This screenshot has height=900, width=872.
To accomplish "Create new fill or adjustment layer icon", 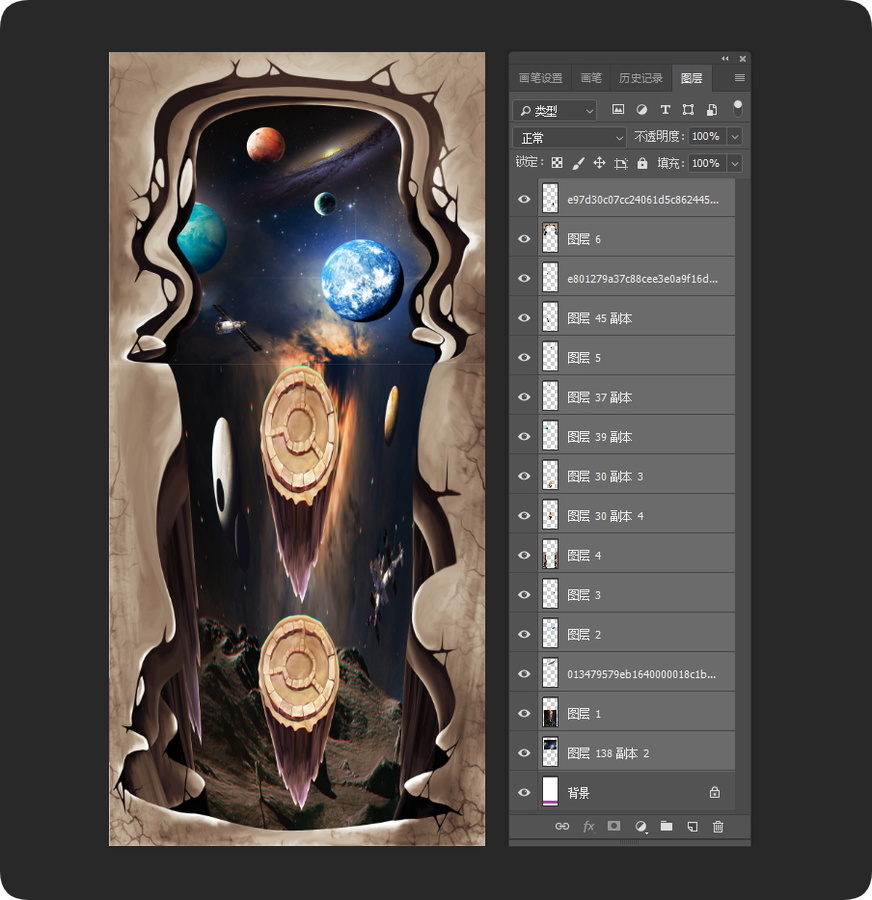I will [x=641, y=827].
